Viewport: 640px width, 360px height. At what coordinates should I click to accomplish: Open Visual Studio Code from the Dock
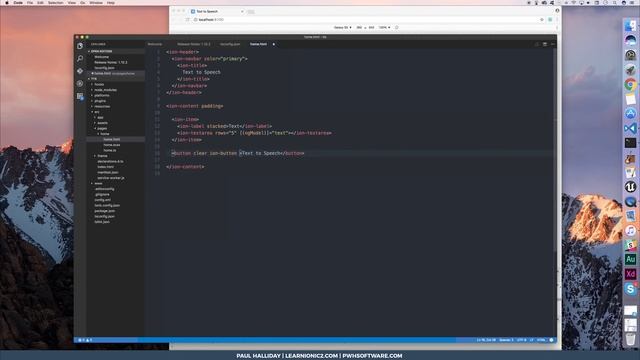[x=631, y=128]
